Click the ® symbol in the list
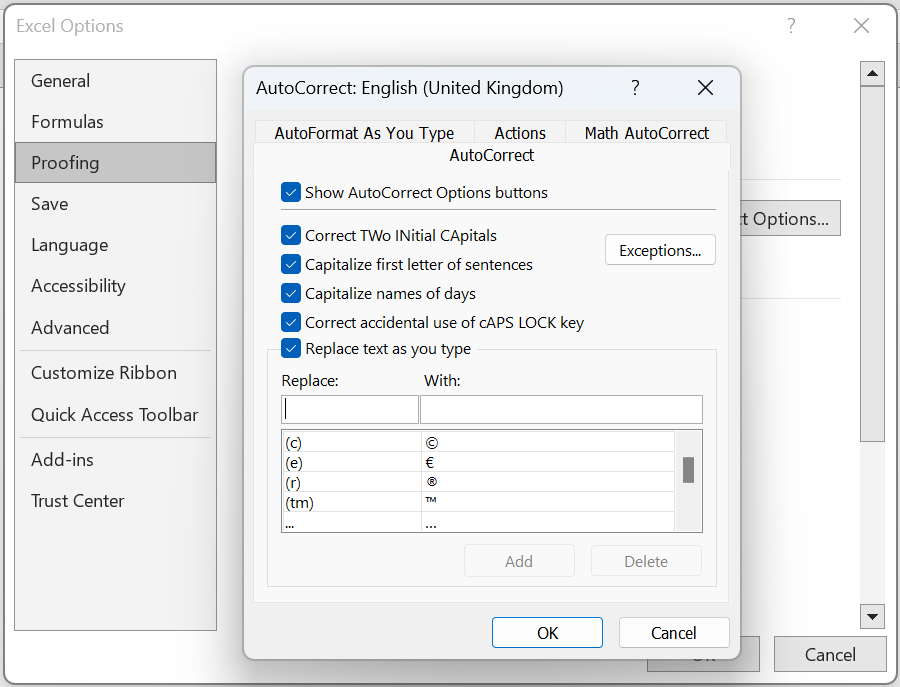This screenshot has width=900, height=687. tap(432, 482)
